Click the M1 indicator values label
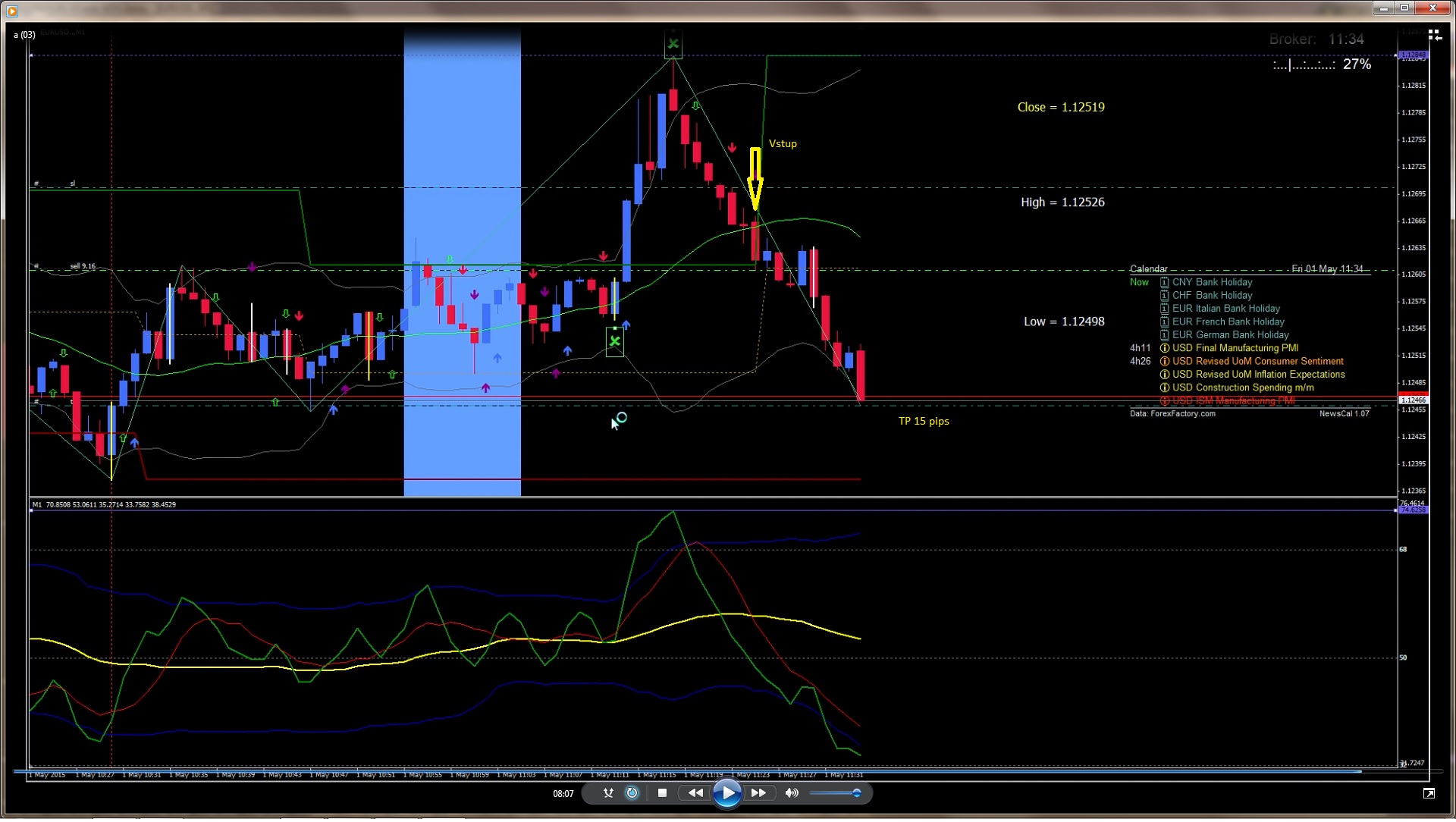The width and height of the screenshot is (1456, 822). 104,505
